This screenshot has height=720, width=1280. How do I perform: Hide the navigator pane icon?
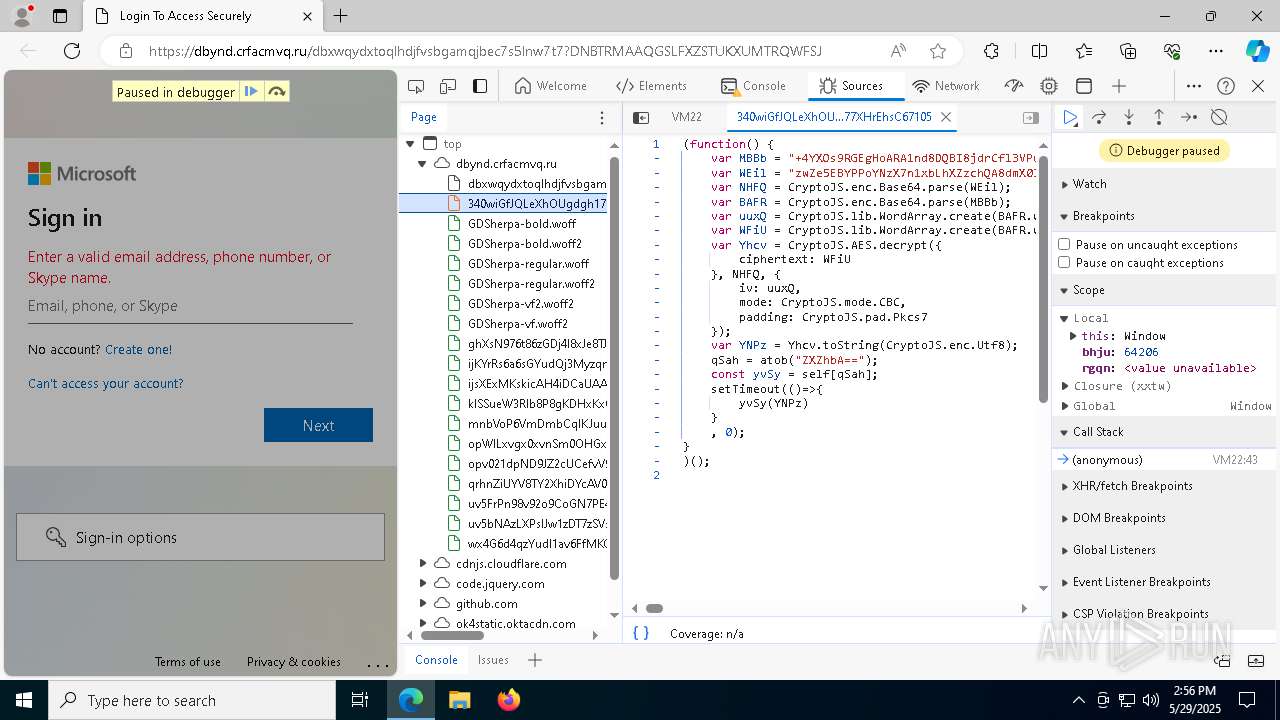[x=641, y=117]
